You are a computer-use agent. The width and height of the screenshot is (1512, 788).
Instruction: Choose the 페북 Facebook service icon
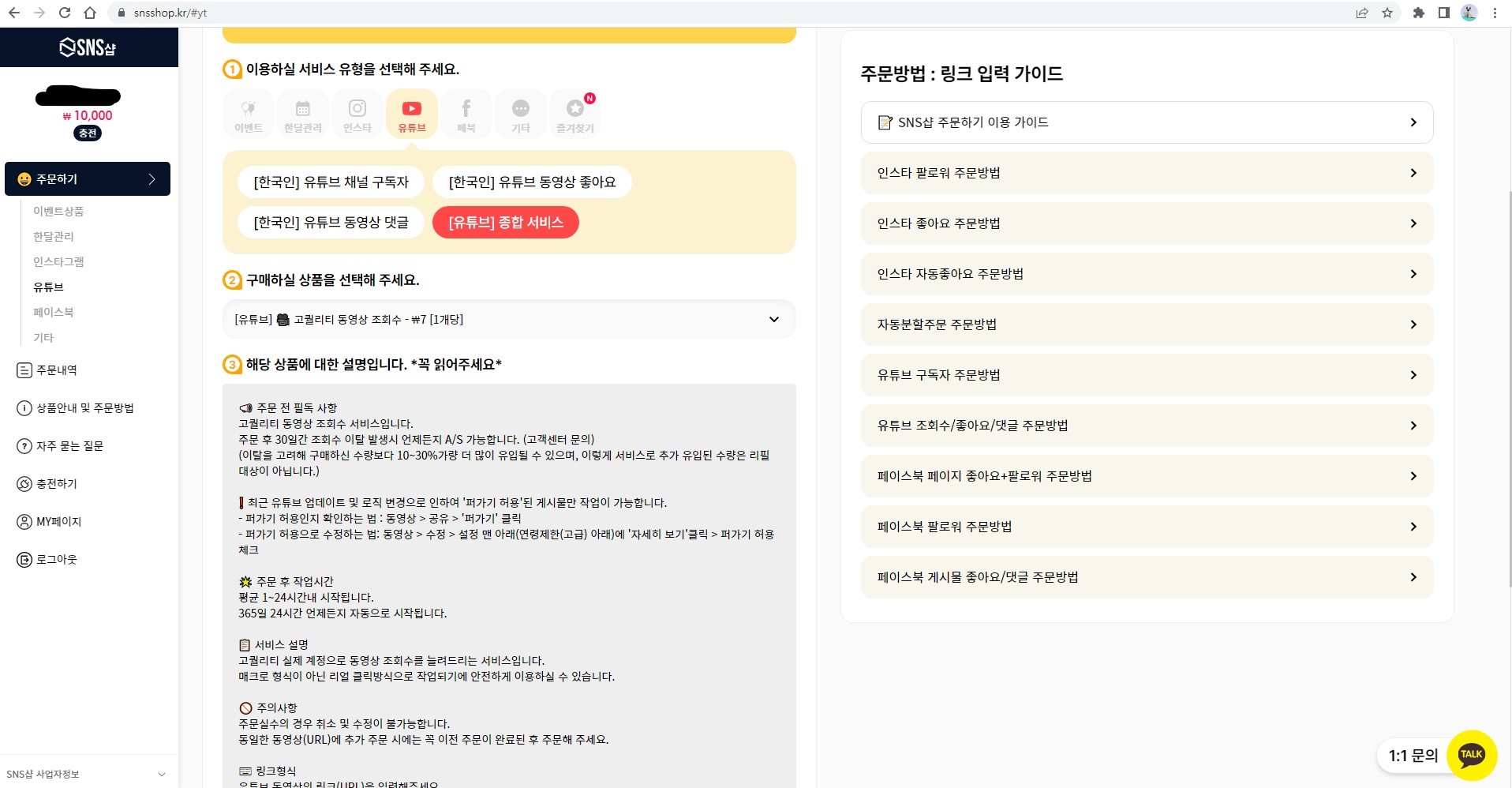466,114
